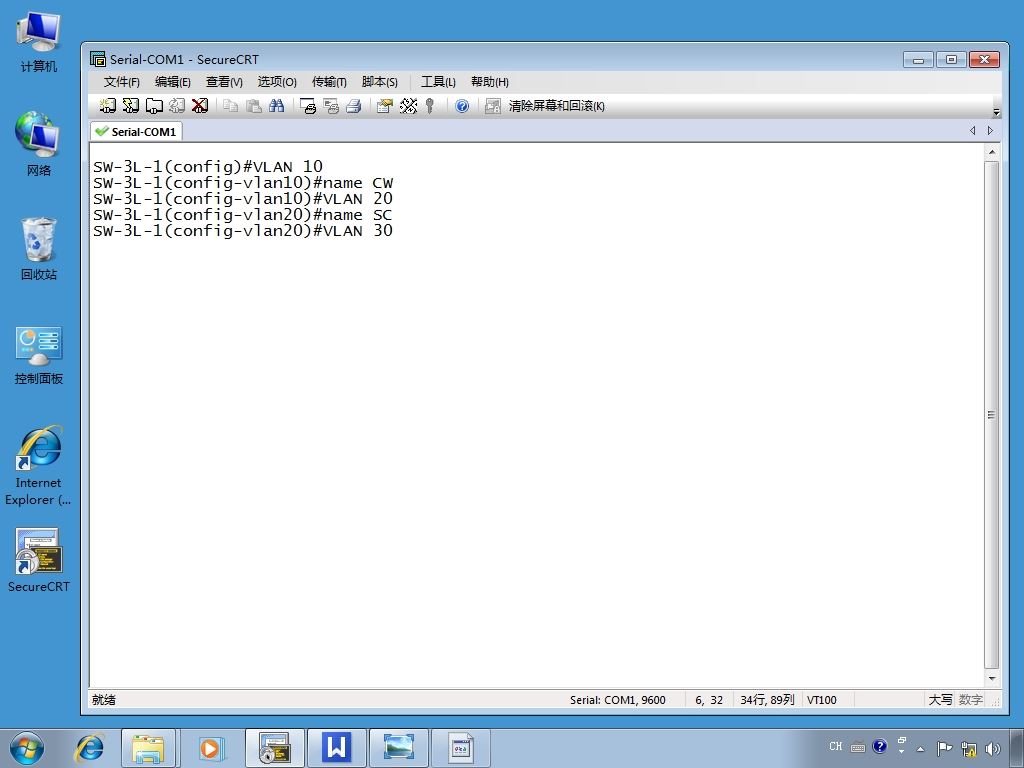Viewport: 1024px width, 768px height.
Task: Open the Keymap Editor icon
Action: tap(408, 106)
